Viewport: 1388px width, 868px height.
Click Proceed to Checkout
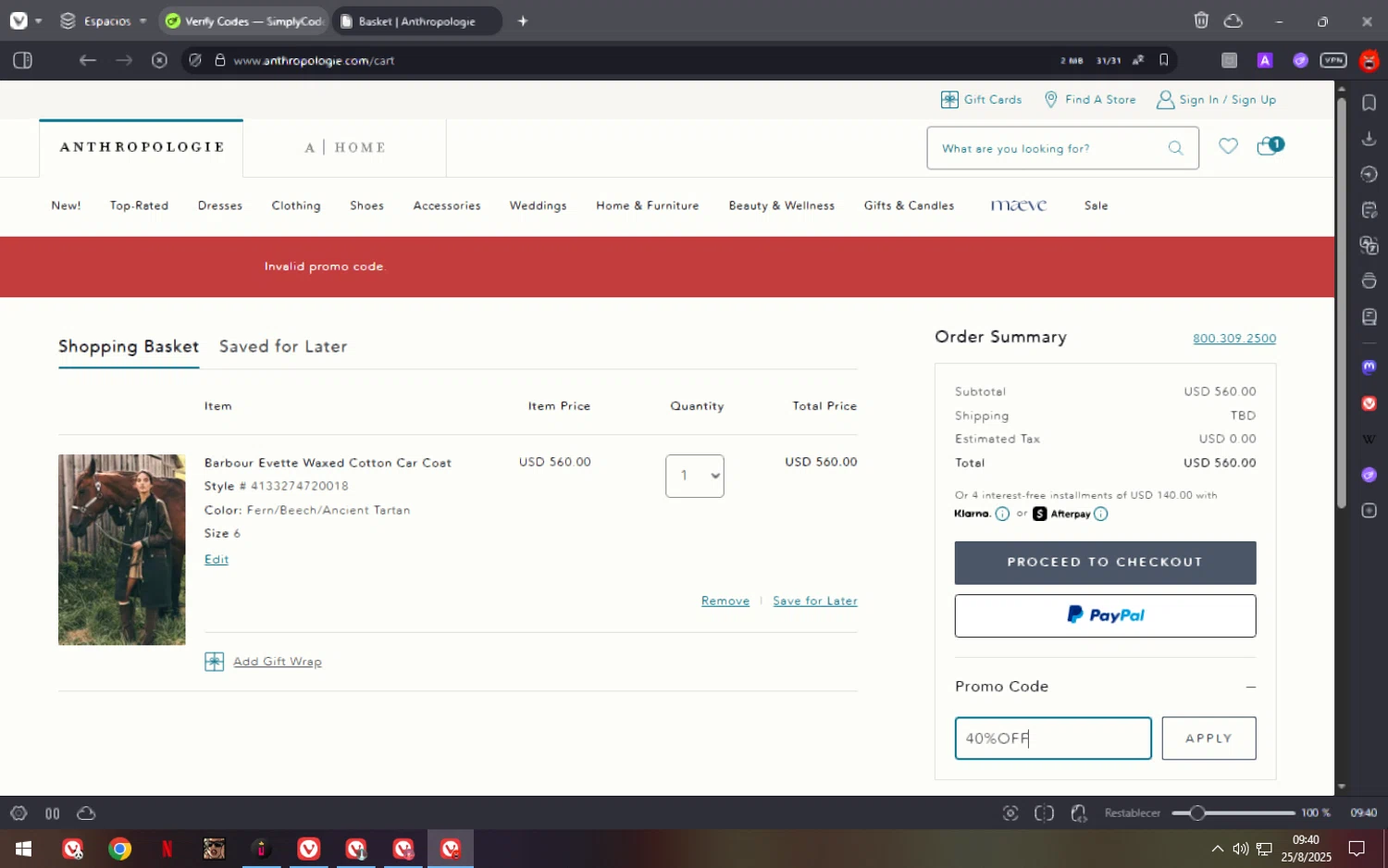coord(1105,563)
